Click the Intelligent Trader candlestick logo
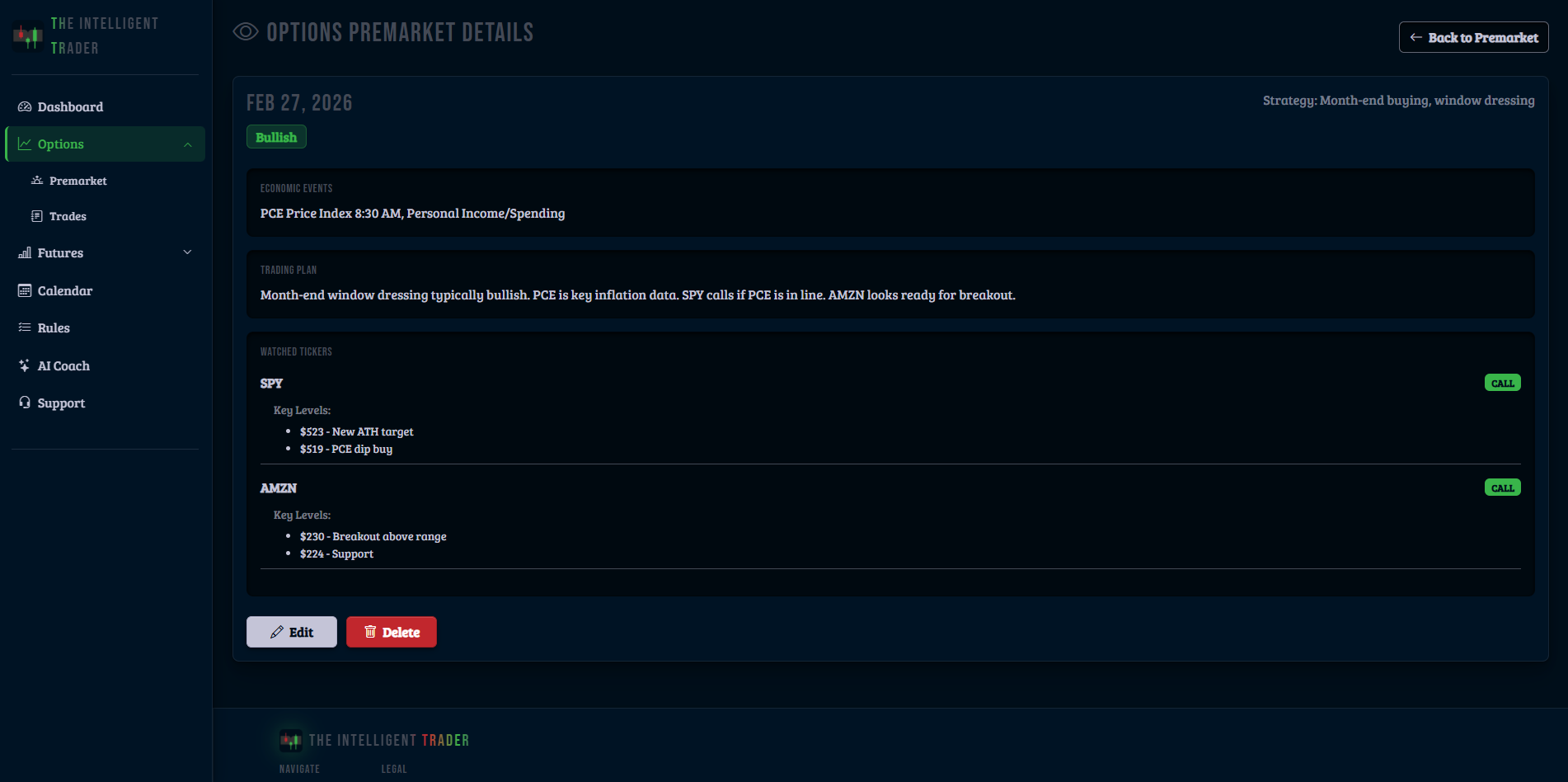This screenshot has width=1568, height=782. pos(27,35)
